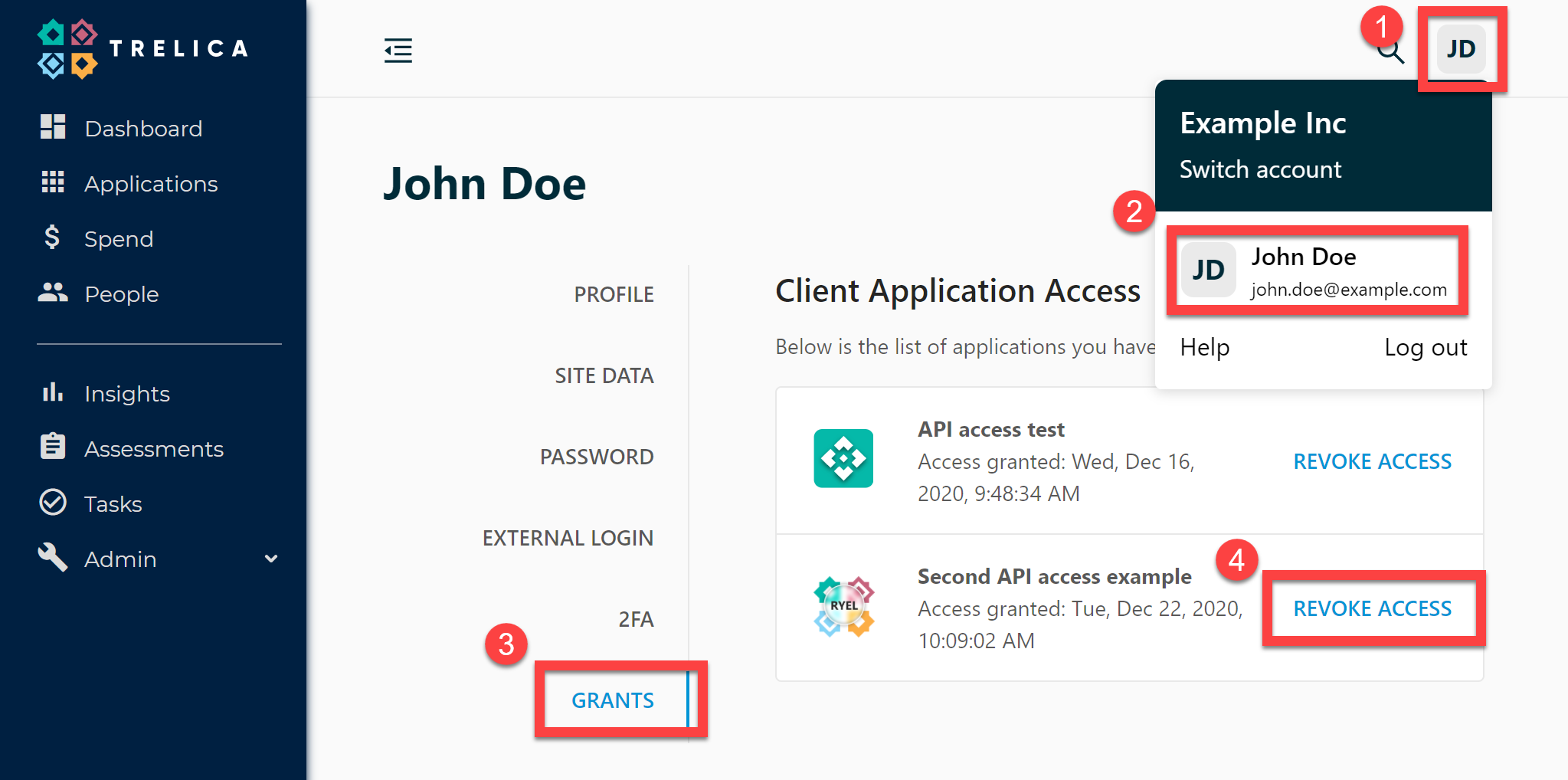Viewport: 1568px width, 780px height.
Task: Click the Spend dollar icon
Action: [52, 238]
